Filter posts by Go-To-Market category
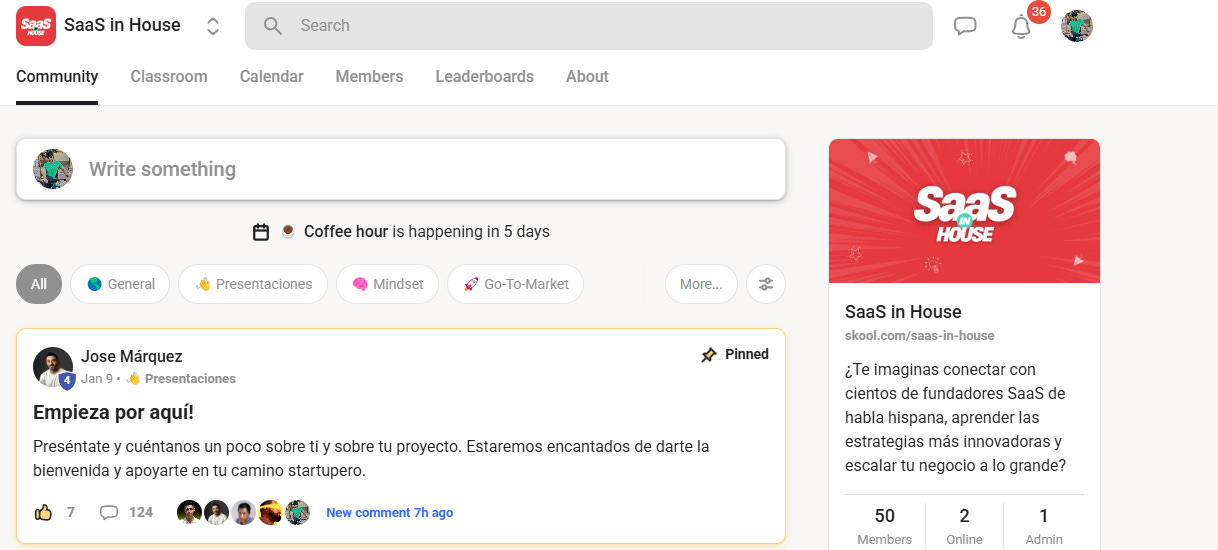 point(515,284)
